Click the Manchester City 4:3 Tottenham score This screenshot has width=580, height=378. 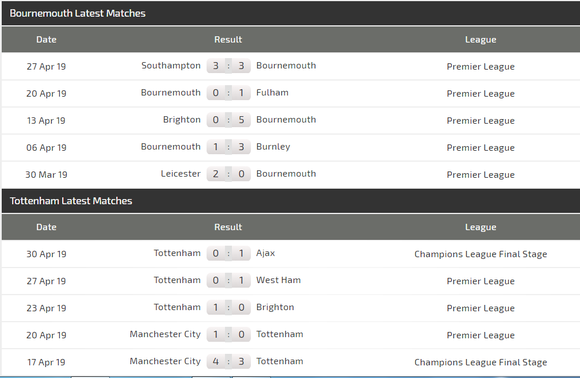pyautogui.click(x=228, y=361)
